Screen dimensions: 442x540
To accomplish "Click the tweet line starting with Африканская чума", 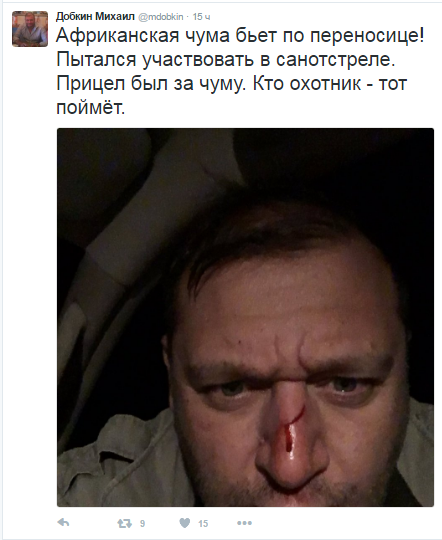I will point(240,35).
